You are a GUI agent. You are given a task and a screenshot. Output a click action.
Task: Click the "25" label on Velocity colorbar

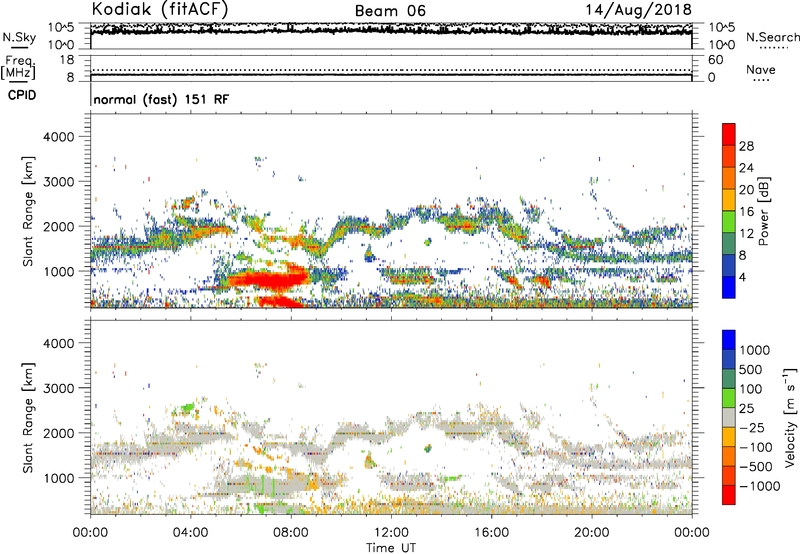pos(746,408)
